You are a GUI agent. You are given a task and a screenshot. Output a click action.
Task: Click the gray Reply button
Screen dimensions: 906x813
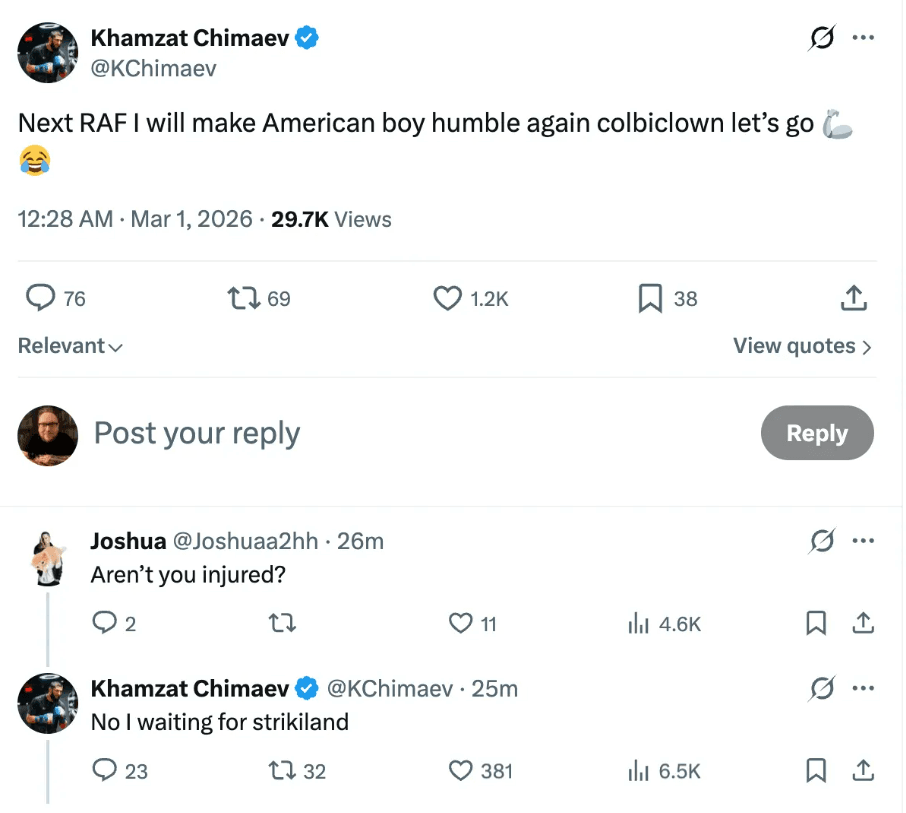pos(817,433)
